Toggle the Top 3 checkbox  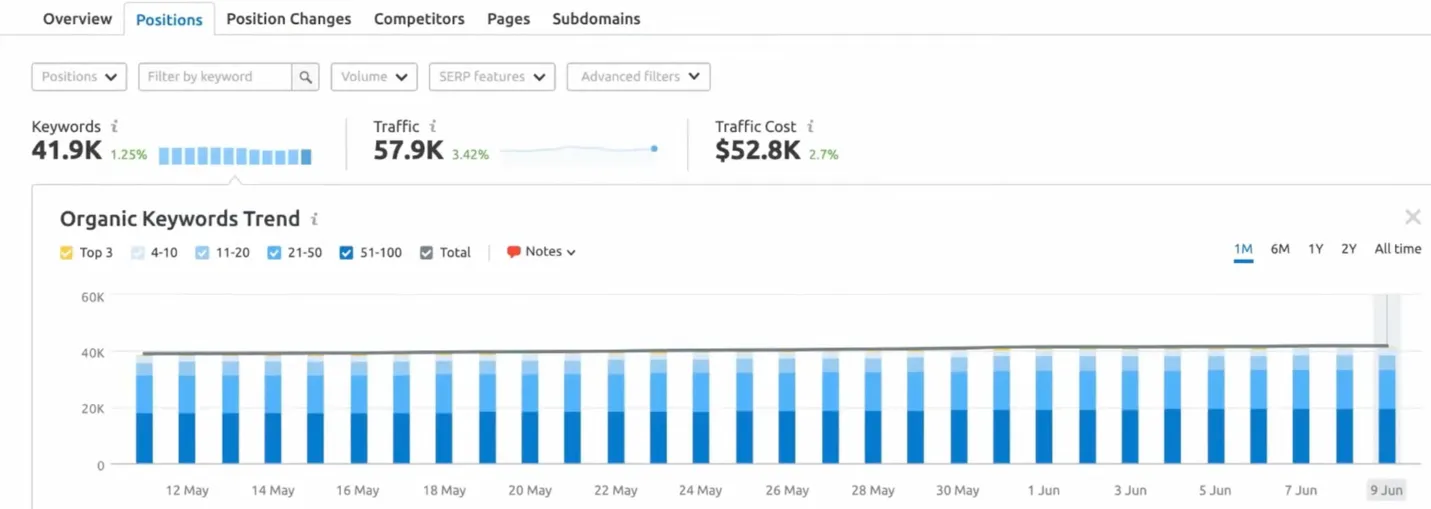point(67,253)
